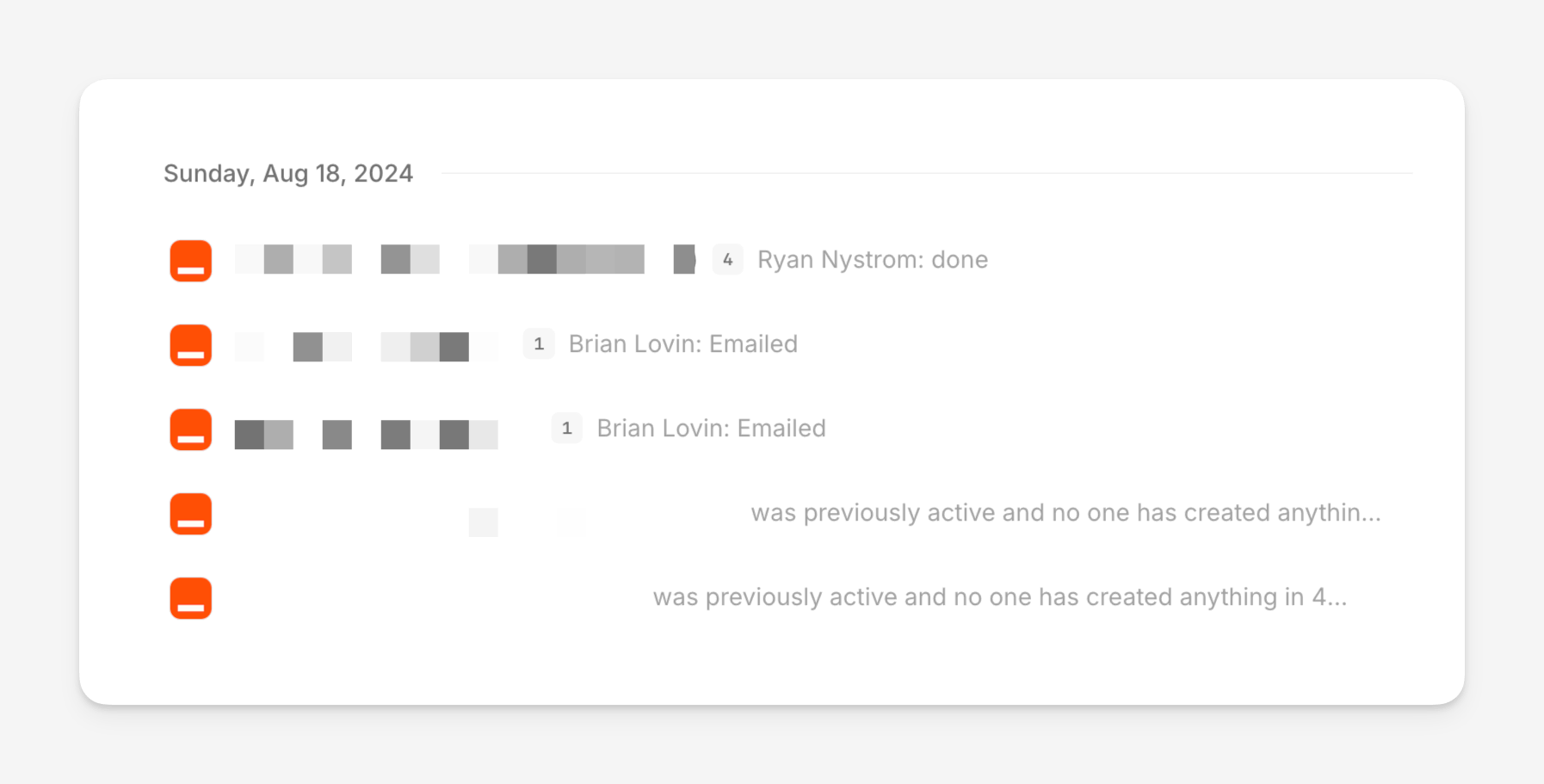Open the upper "Brian Lovin: Emailed" preview

682,344
